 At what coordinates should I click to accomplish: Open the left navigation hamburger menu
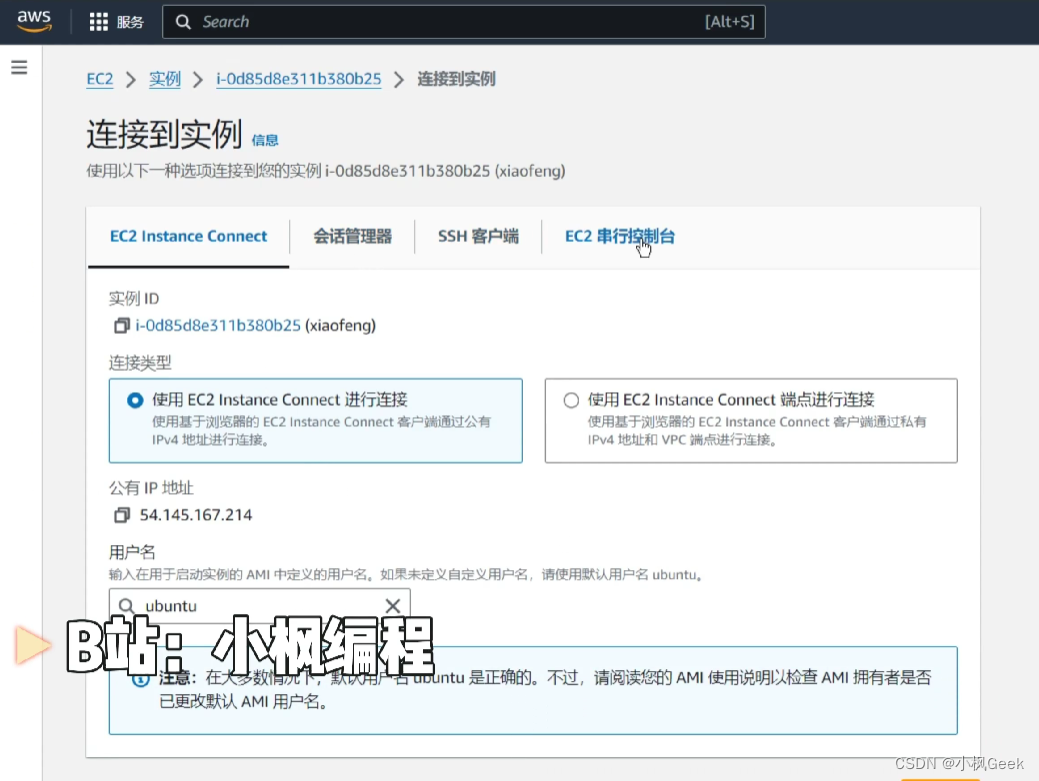19,67
